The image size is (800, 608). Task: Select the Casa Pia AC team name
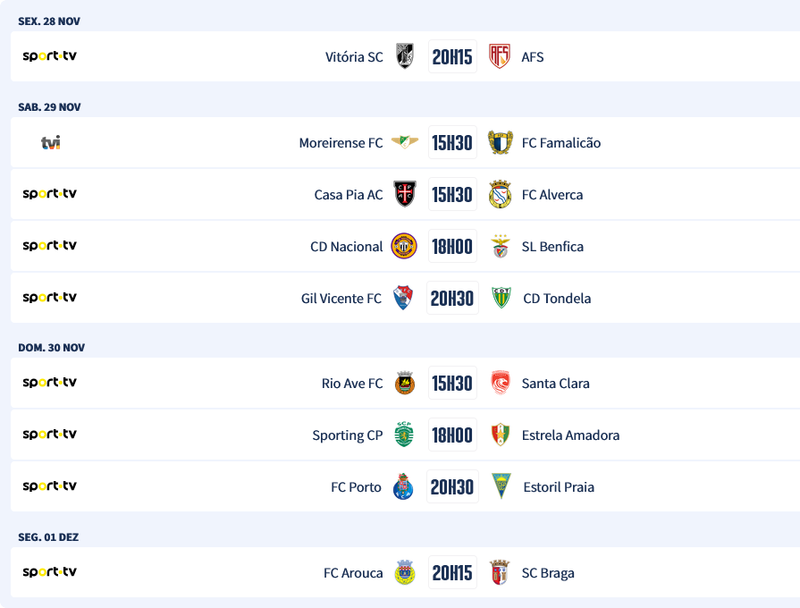click(x=348, y=195)
